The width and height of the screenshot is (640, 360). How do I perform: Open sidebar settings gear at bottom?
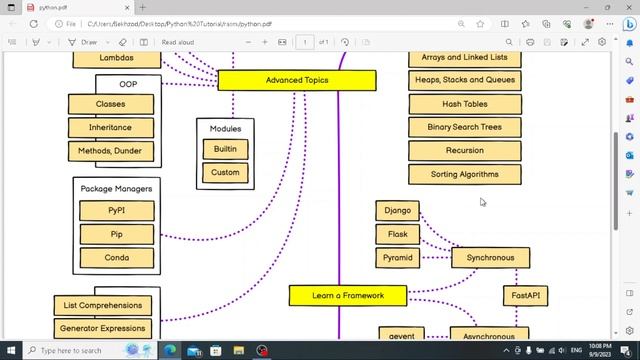click(x=630, y=331)
